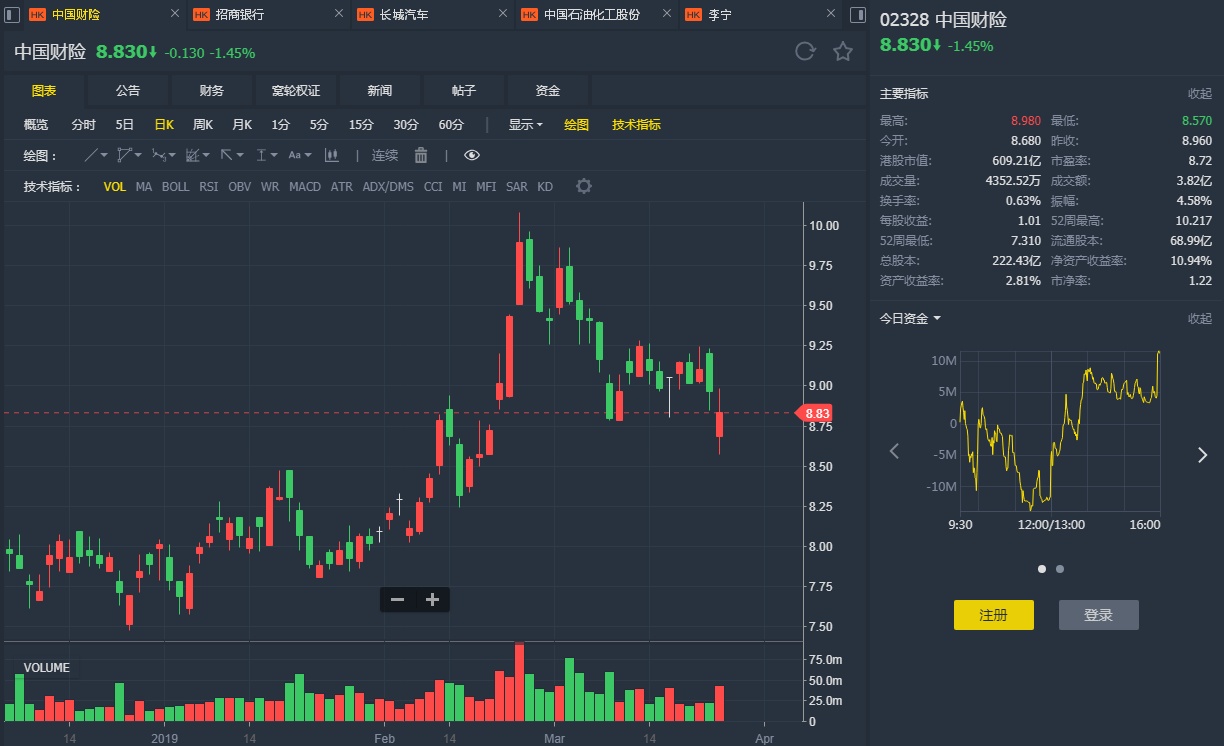Close the 长城汽车 tab

coord(502,15)
